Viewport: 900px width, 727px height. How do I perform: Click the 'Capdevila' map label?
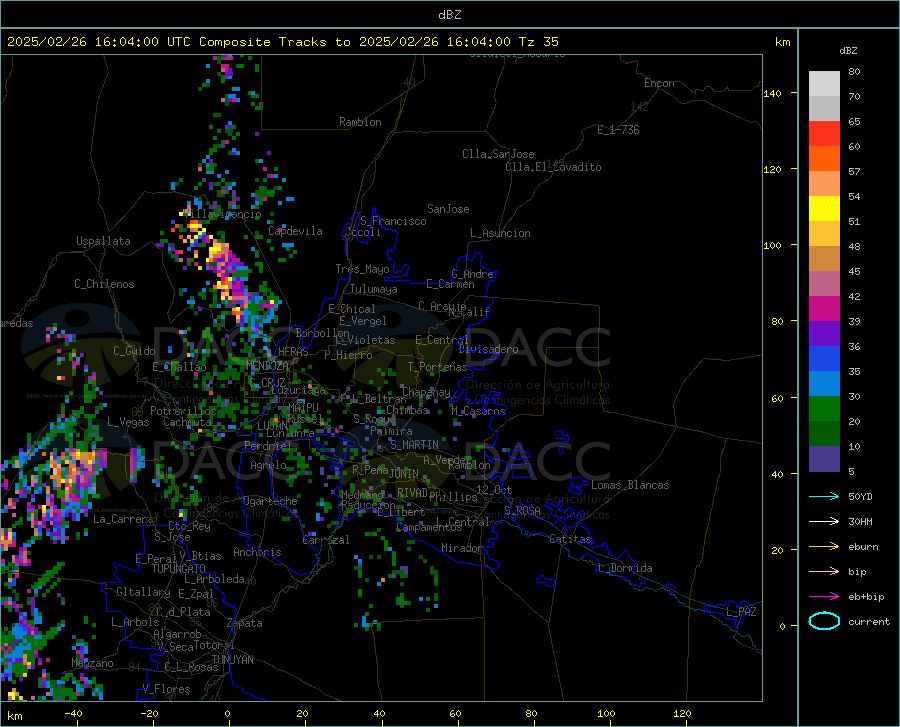click(x=295, y=231)
